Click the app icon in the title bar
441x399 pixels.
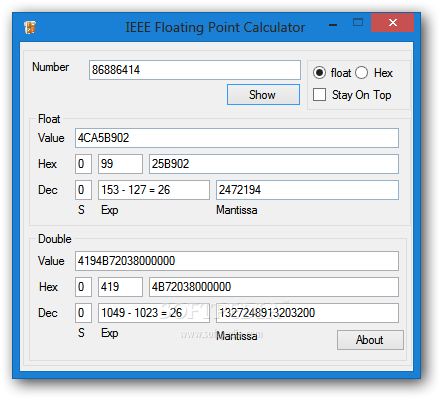click(30, 27)
